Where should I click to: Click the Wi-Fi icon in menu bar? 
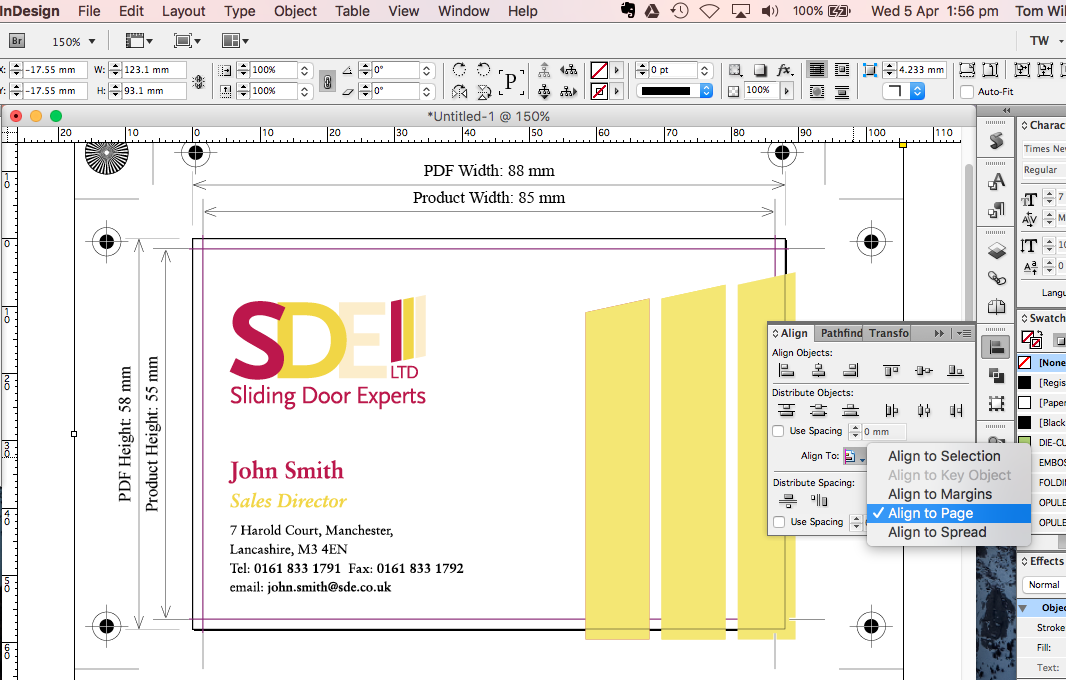(x=709, y=11)
